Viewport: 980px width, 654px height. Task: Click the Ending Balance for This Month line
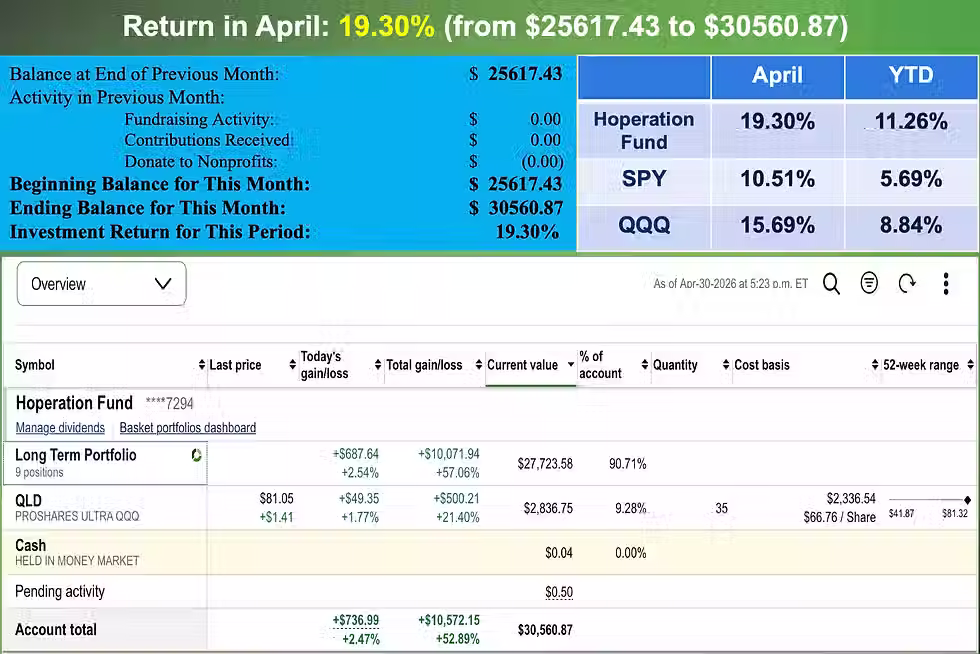pyautogui.click(x=286, y=208)
